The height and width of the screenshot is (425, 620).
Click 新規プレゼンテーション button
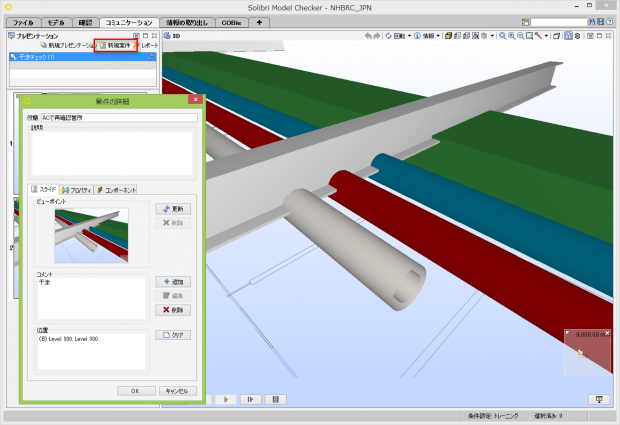click(x=68, y=45)
